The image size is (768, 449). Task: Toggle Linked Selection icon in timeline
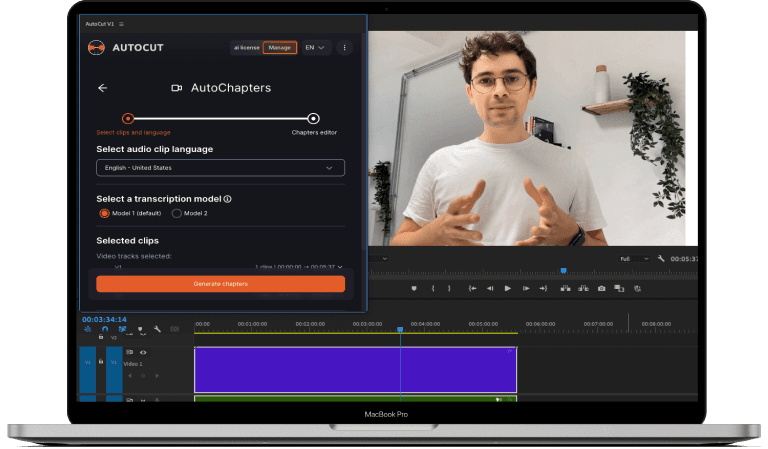click(x=122, y=330)
